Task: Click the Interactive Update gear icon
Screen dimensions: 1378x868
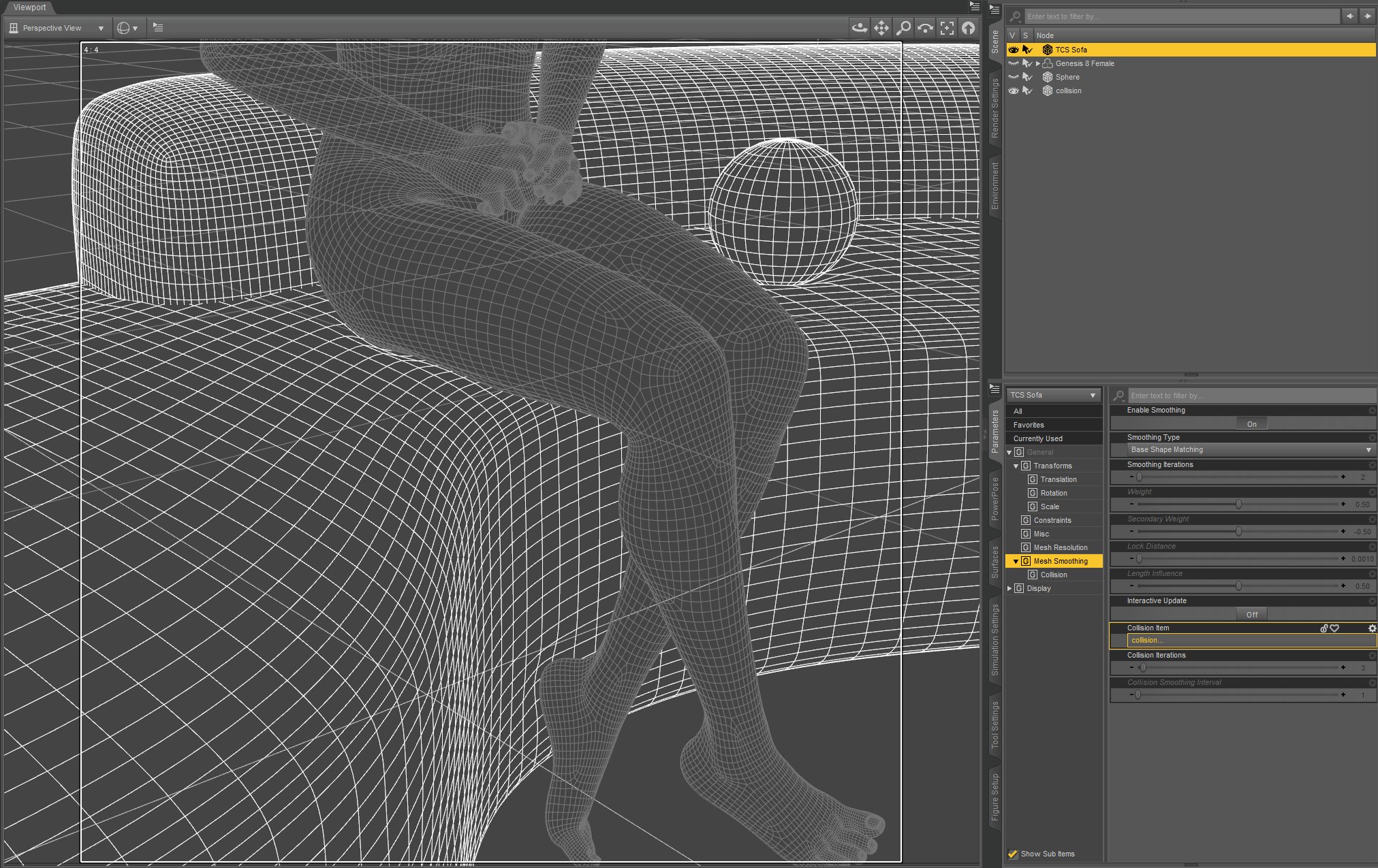Action: coord(1372,601)
